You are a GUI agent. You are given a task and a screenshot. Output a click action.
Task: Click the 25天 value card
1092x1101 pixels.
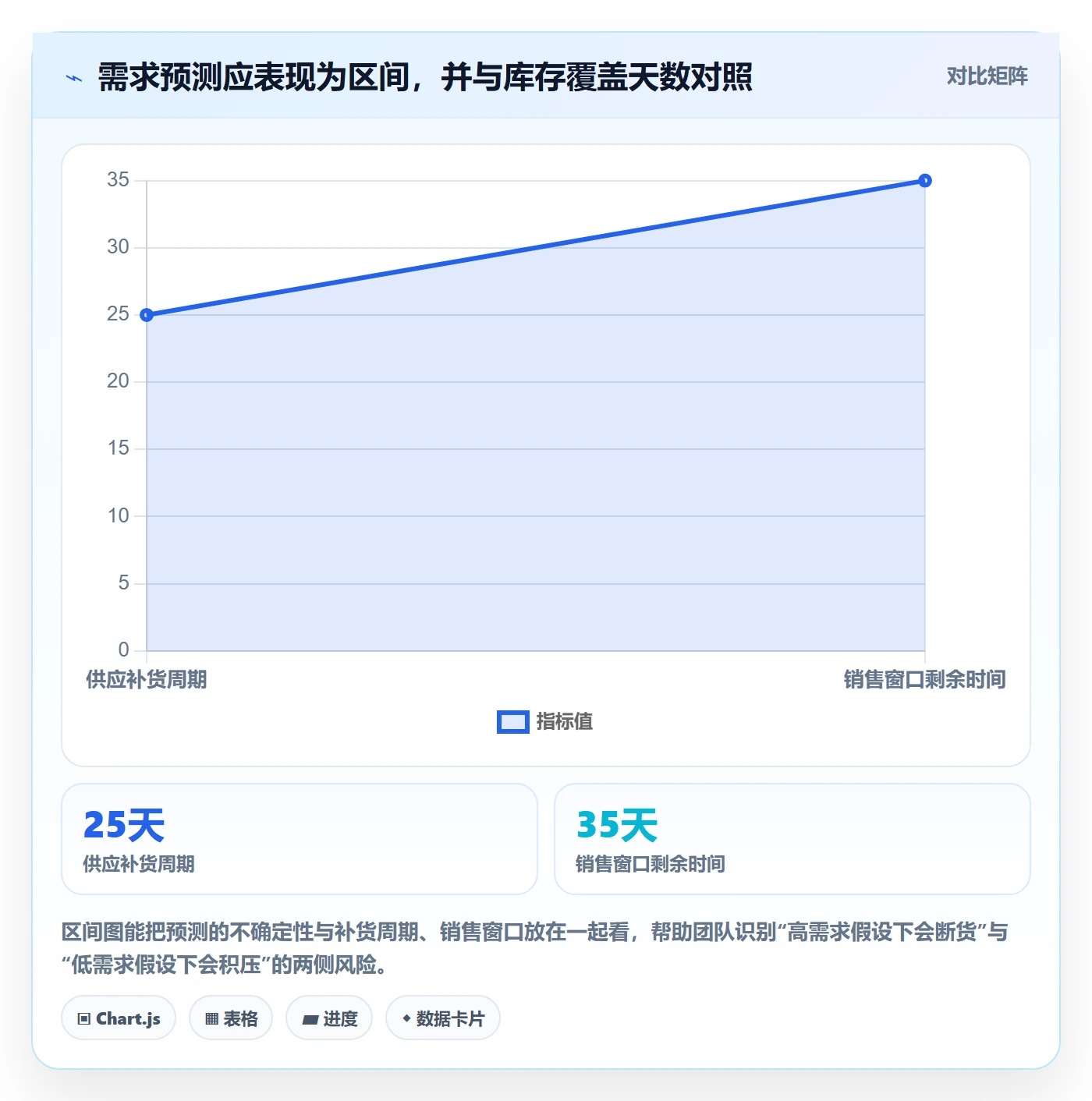tap(300, 839)
